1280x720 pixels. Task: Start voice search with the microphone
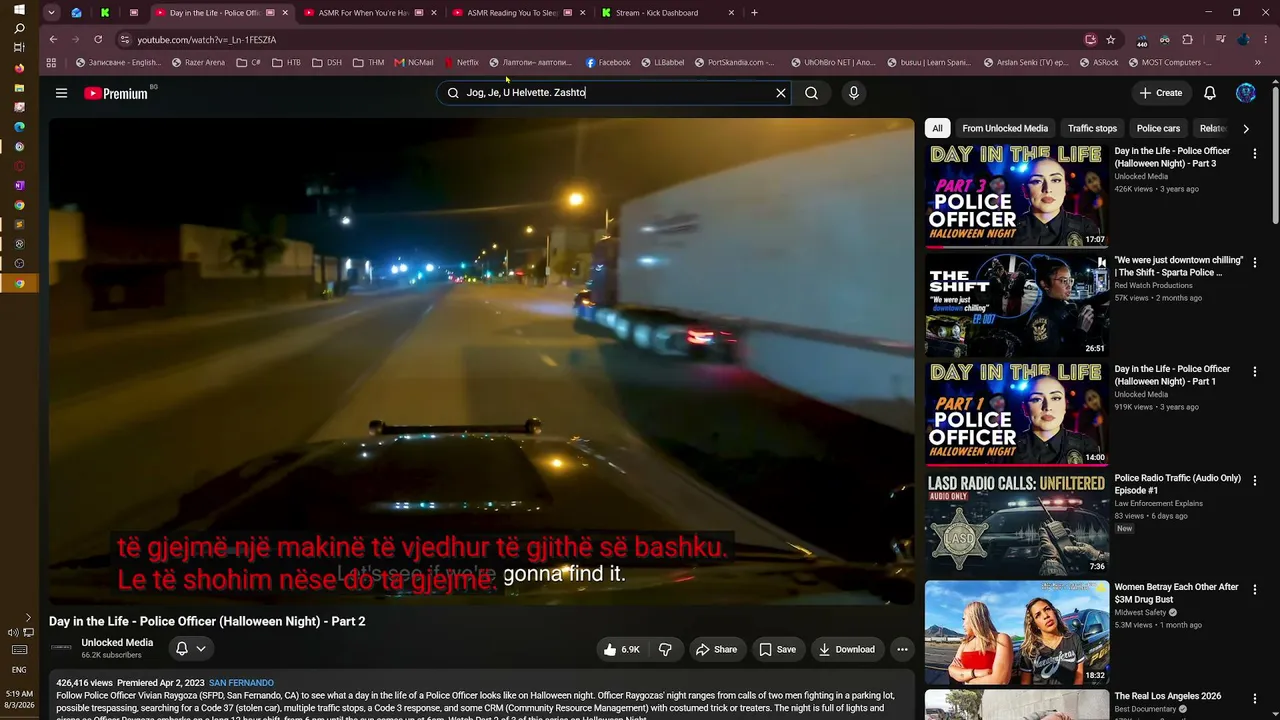pyautogui.click(x=853, y=93)
